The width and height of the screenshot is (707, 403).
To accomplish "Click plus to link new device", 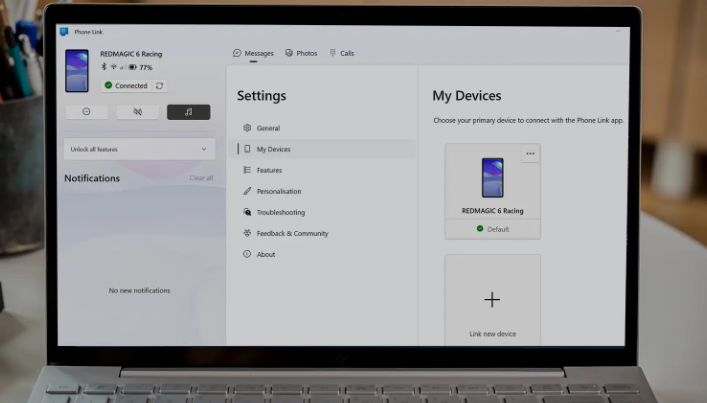I will [492, 300].
